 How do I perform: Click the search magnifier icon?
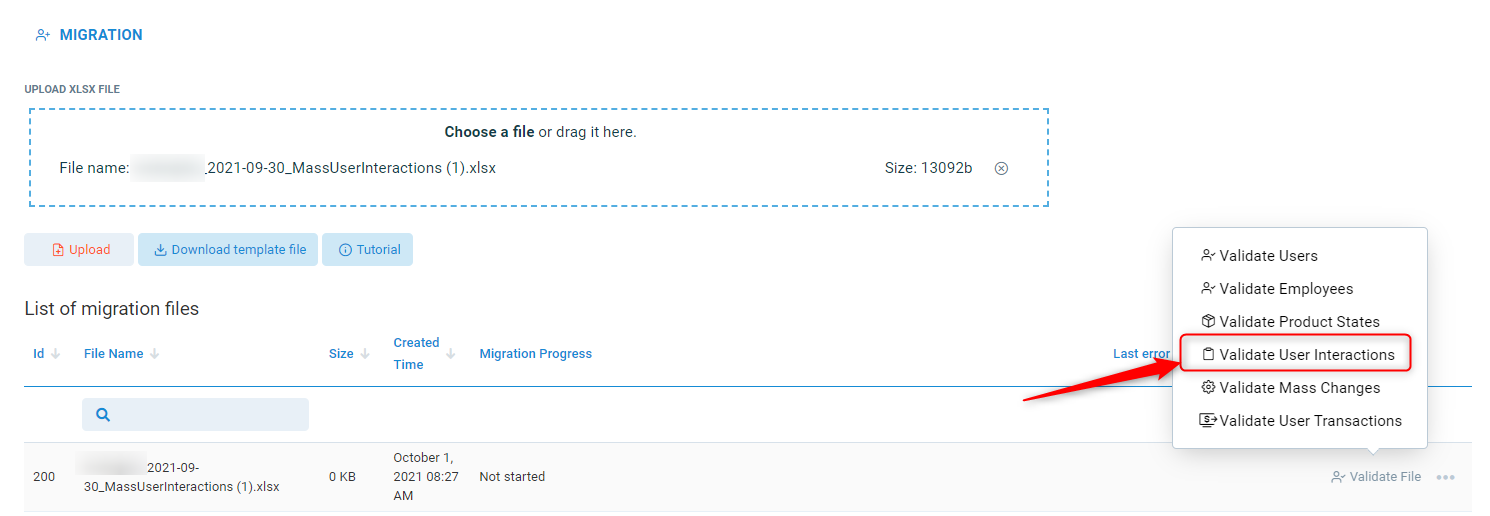(x=103, y=414)
